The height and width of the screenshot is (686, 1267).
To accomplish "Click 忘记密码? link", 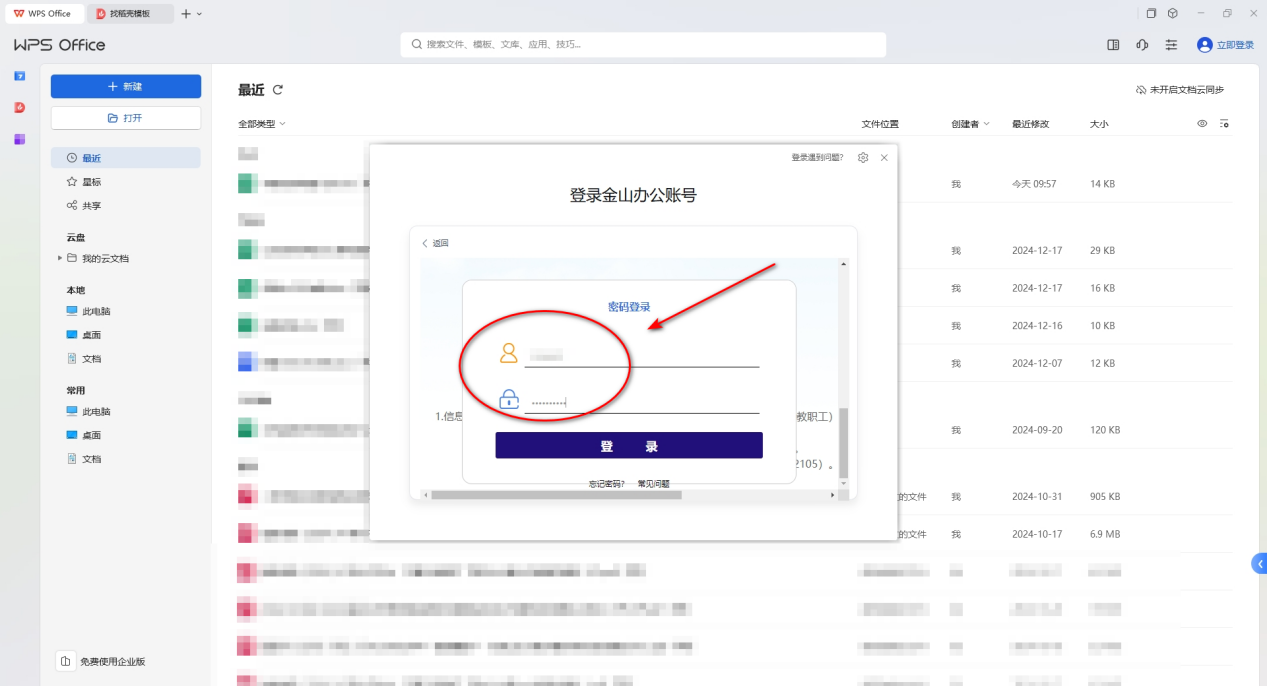I will pyautogui.click(x=607, y=484).
